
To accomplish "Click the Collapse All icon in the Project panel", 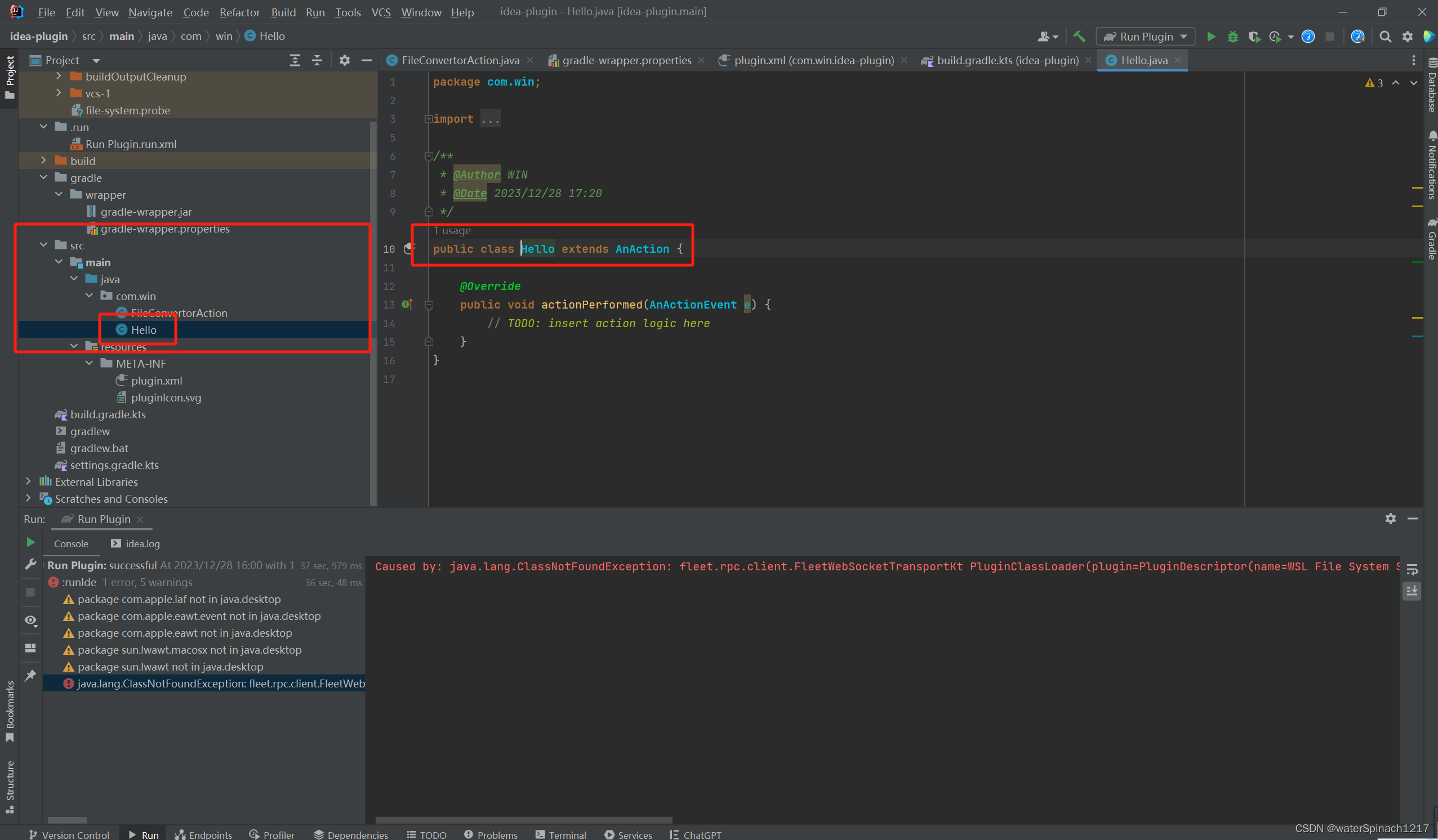I will coord(317,60).
